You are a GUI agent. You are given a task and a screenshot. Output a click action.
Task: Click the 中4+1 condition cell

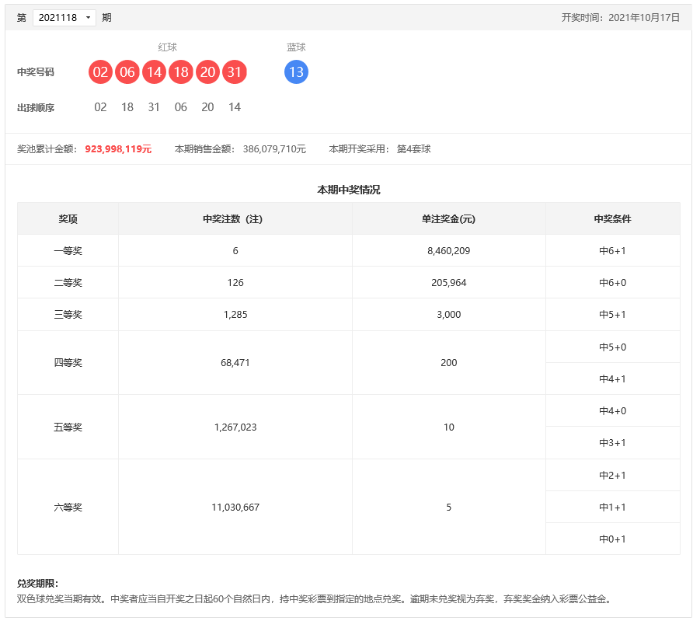coord(612,379)
